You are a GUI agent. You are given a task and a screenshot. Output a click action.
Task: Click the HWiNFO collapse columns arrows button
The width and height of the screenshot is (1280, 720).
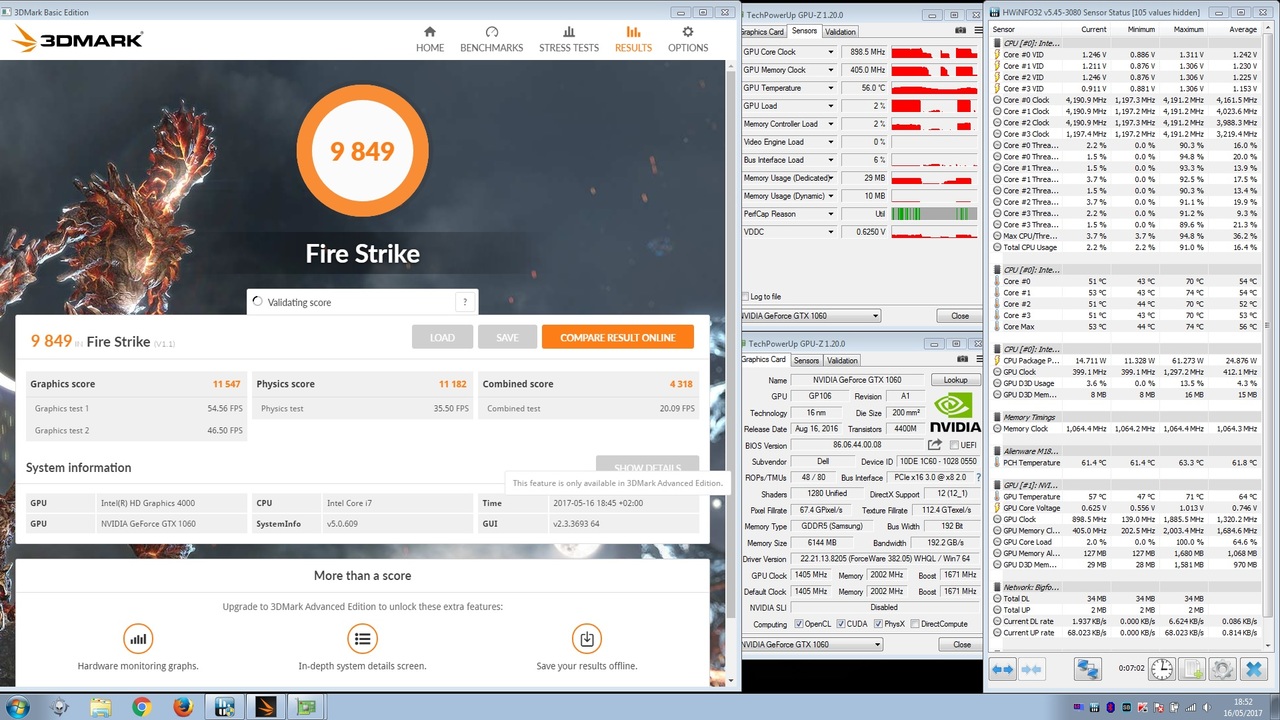1031,669
